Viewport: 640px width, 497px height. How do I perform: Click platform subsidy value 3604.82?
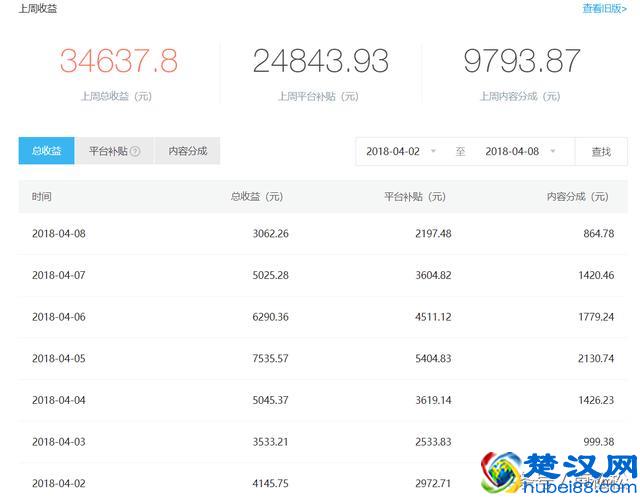coord(433,275)
